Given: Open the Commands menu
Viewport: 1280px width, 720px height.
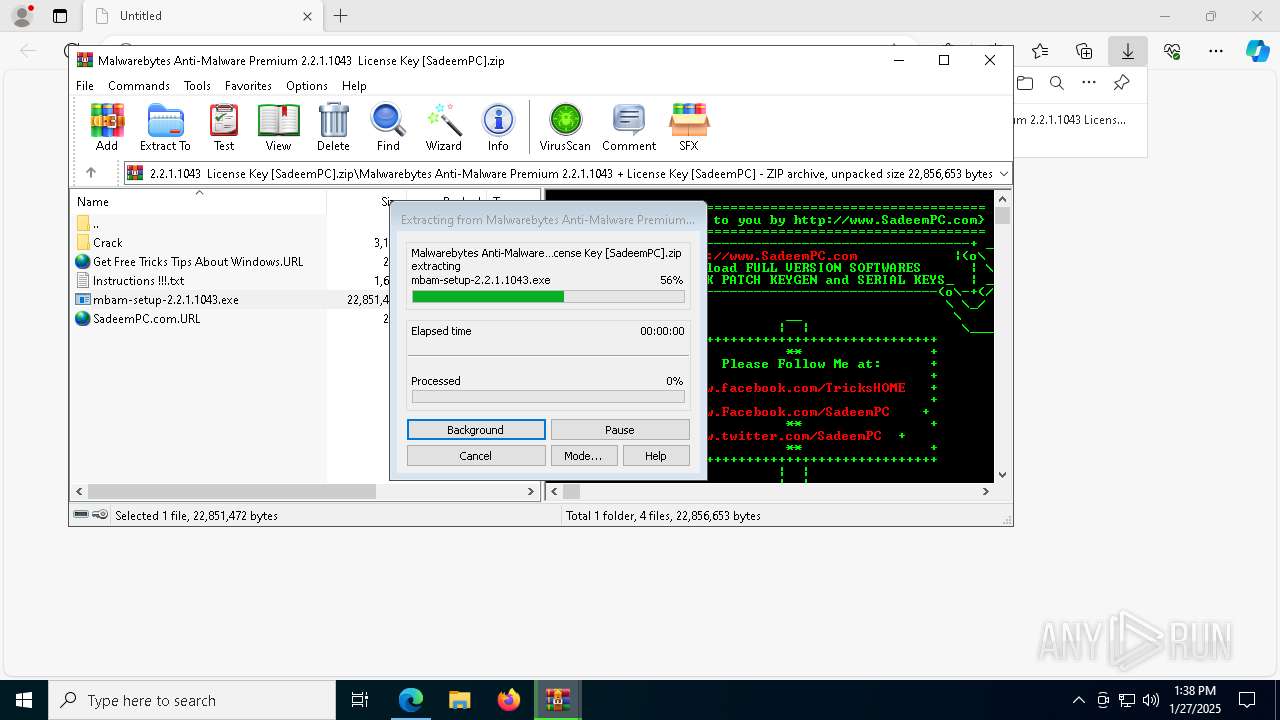Looking at the screenshot, I should 139,86.
